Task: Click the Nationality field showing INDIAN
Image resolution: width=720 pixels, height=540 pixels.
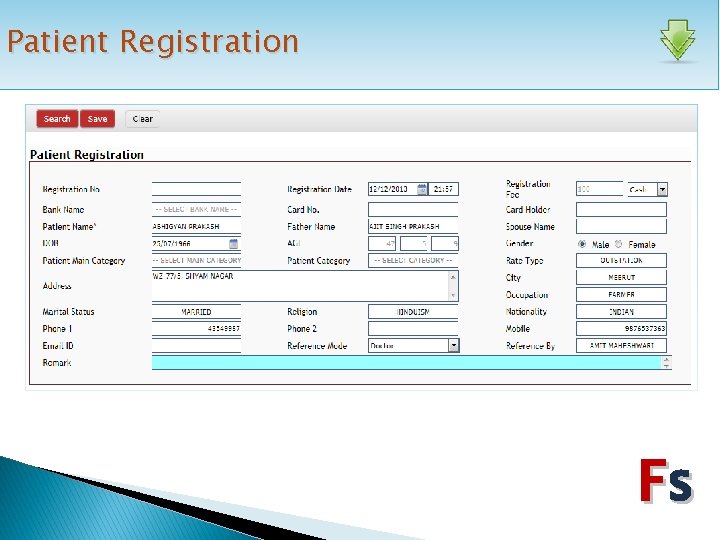Action: point(621,311)
